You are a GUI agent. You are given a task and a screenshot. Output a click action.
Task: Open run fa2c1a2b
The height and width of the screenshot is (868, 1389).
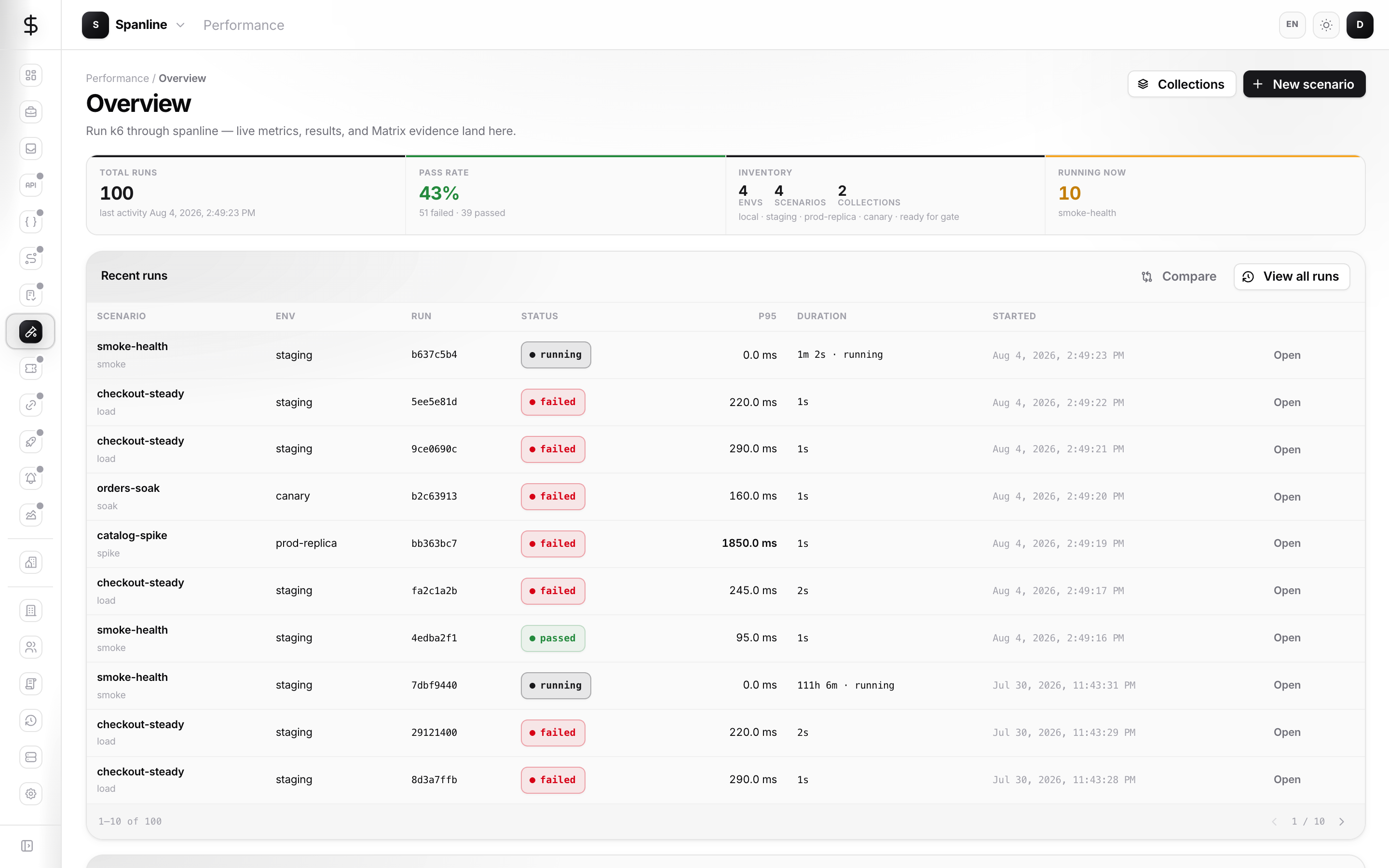(1287, 590)
